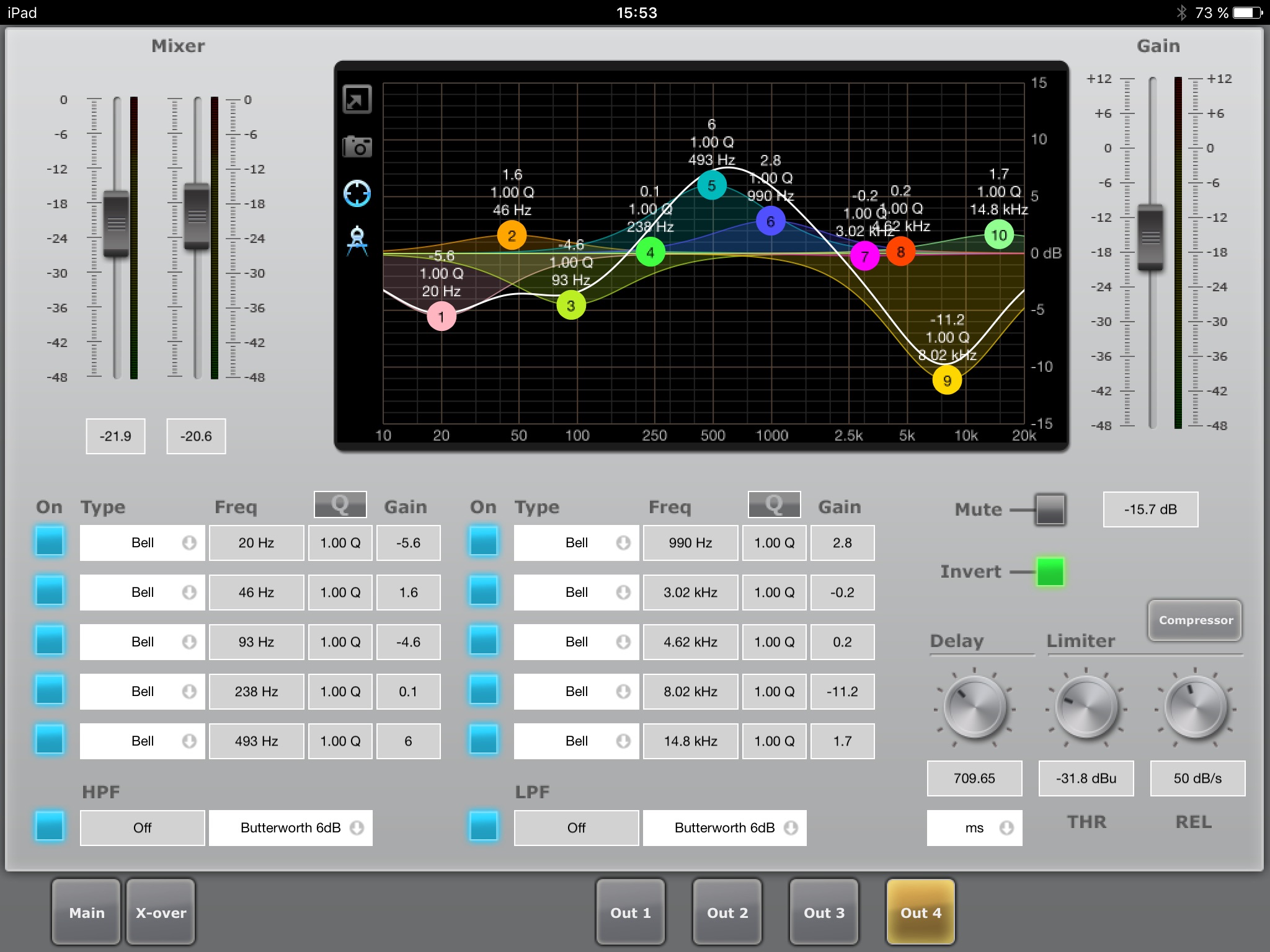The height and width of the screenshot is (952, 1270).
Task: Toggle the Mute button
Action: click(x=1050, y=509)
